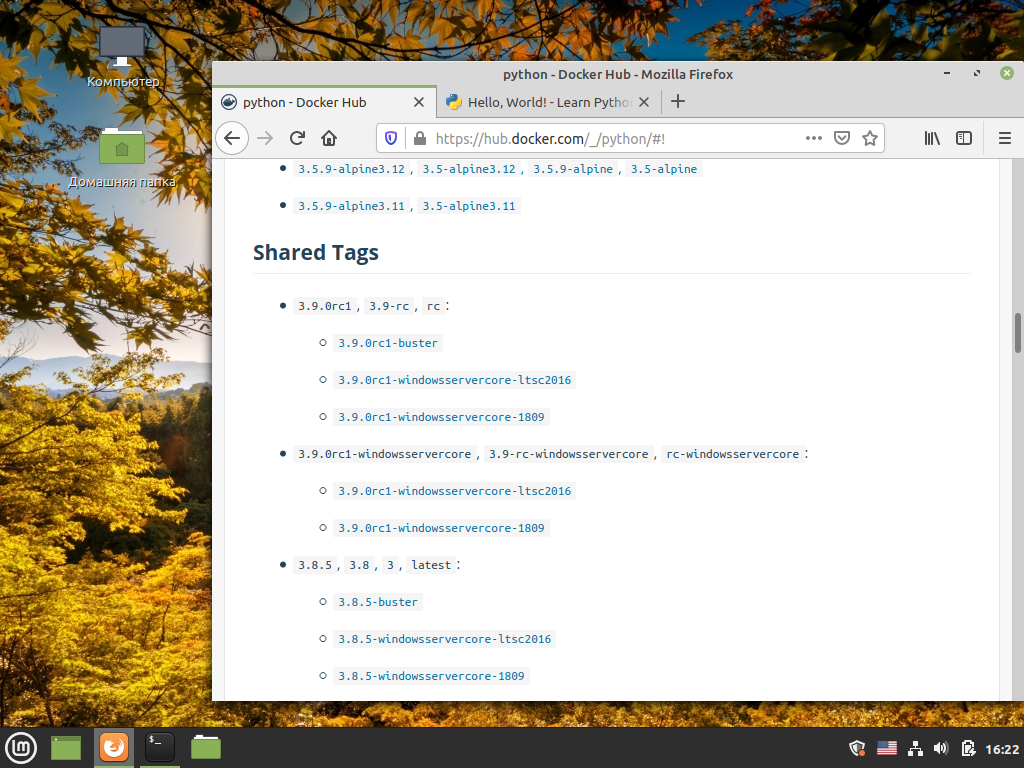Click the 3.8.5 shared tag text
Image resolution: width=1024 pixels, height=768 pixels.
pyautogui.click(x=315, y=566)
